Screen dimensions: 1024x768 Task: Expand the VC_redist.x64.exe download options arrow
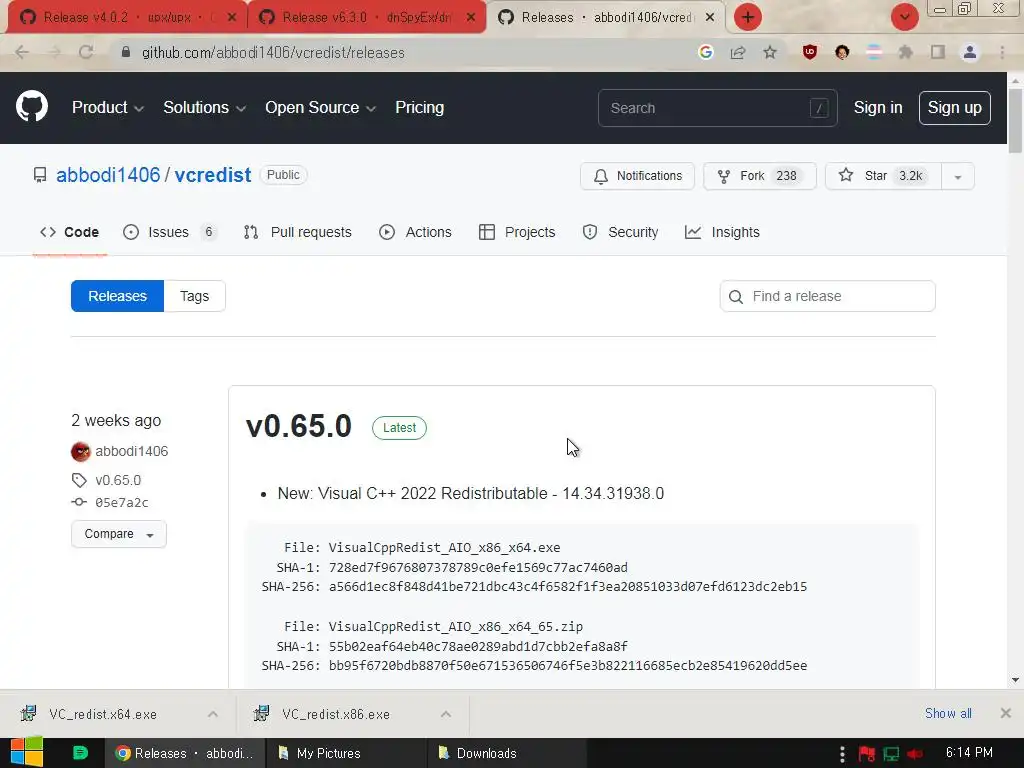pyautogui.click(x=213, y=714)
